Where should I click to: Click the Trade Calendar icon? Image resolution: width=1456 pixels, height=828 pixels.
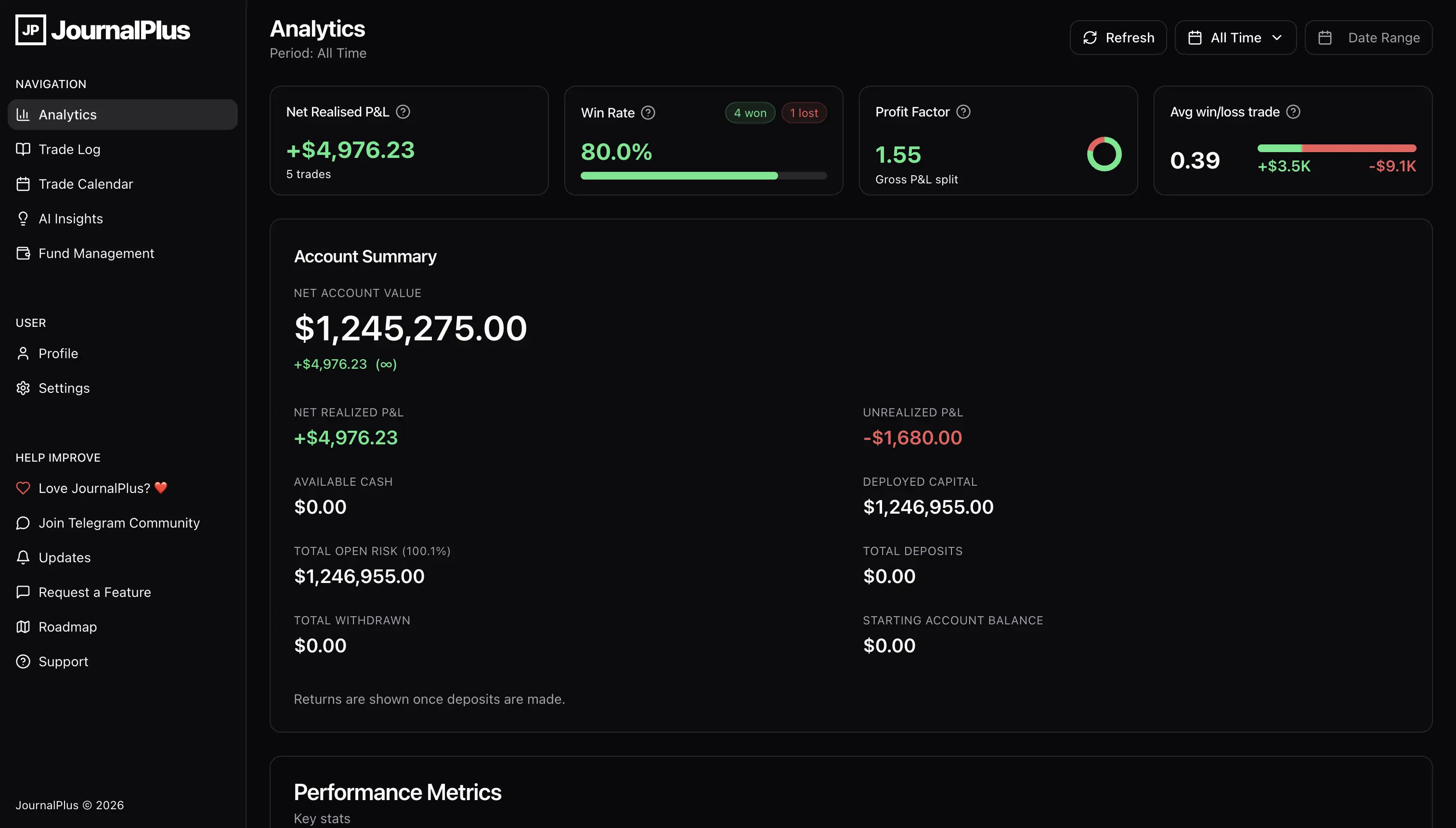(x=23, y=184)
